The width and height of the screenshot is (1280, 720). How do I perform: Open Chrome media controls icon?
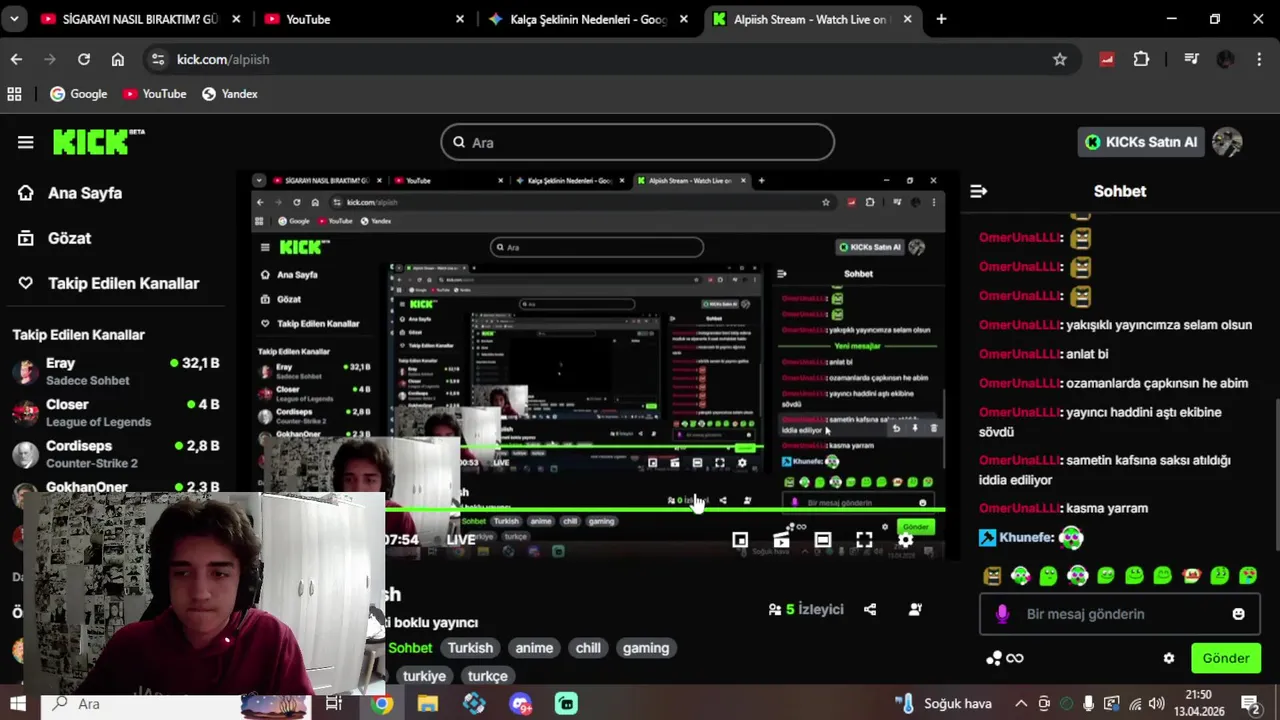1191,59
